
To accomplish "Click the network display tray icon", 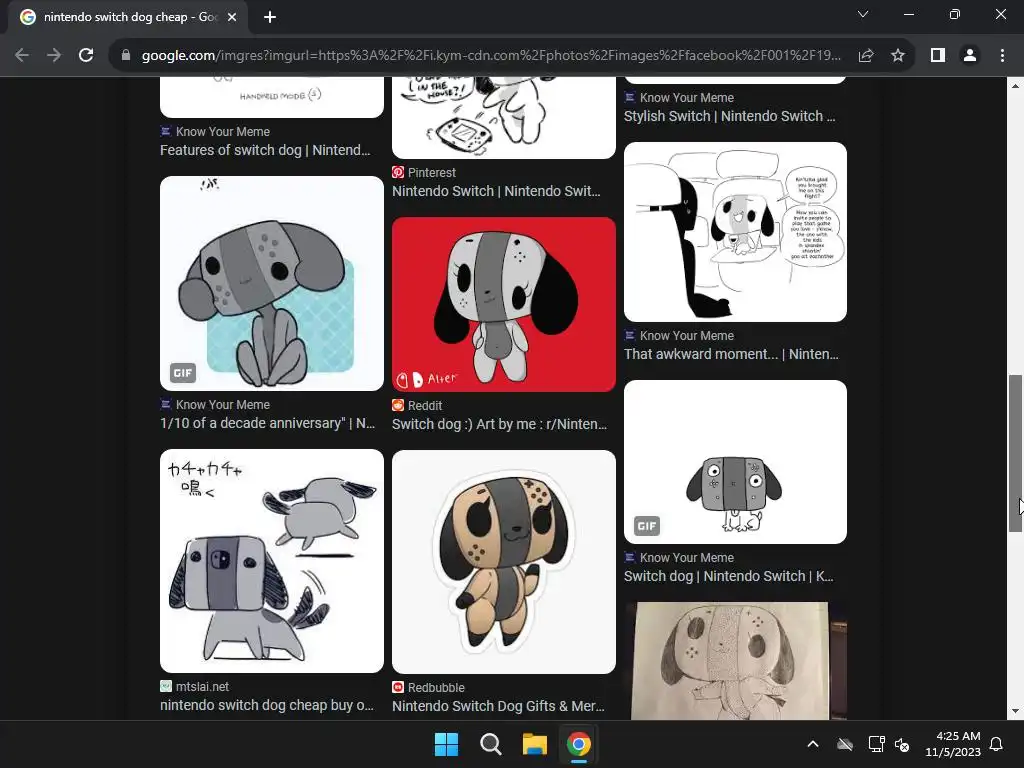I will 876,744.
